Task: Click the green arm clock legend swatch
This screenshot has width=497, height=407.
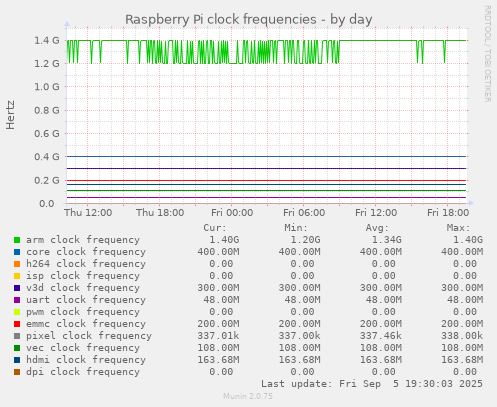Action: (x=17, y=240)
